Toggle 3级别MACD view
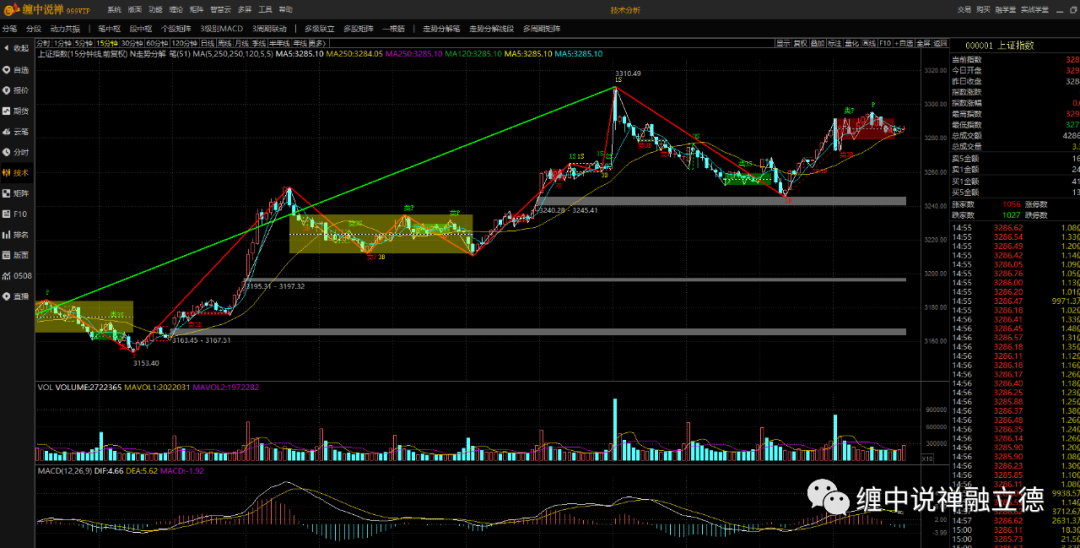This screenshot has height=548, width=1080. (x=222, y=29)
